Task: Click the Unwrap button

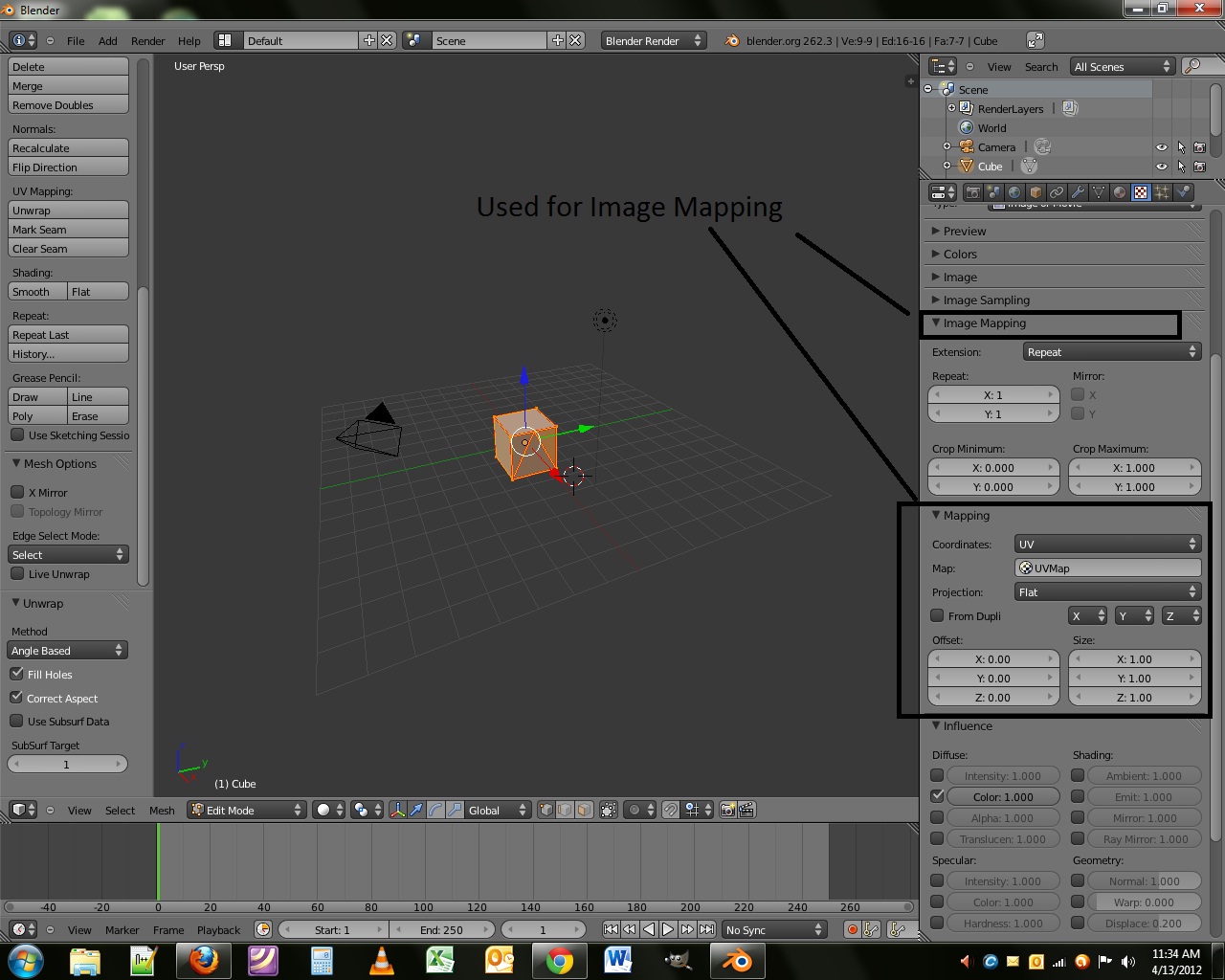Action: pos(68,211)
